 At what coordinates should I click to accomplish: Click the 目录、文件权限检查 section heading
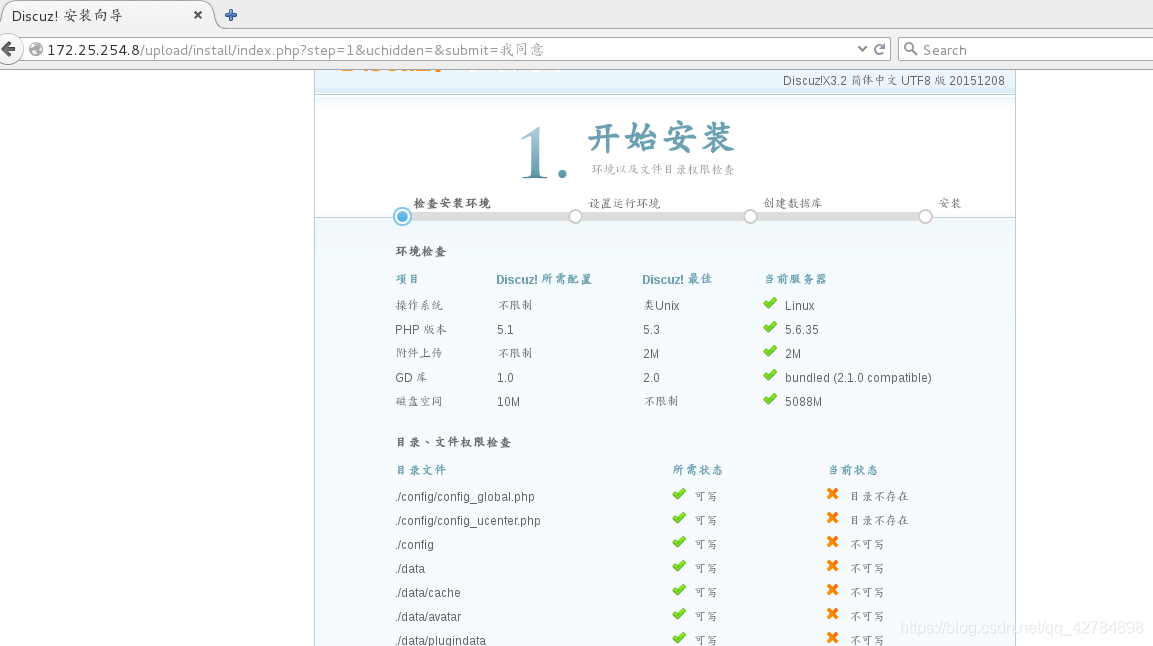coord(453,442)
